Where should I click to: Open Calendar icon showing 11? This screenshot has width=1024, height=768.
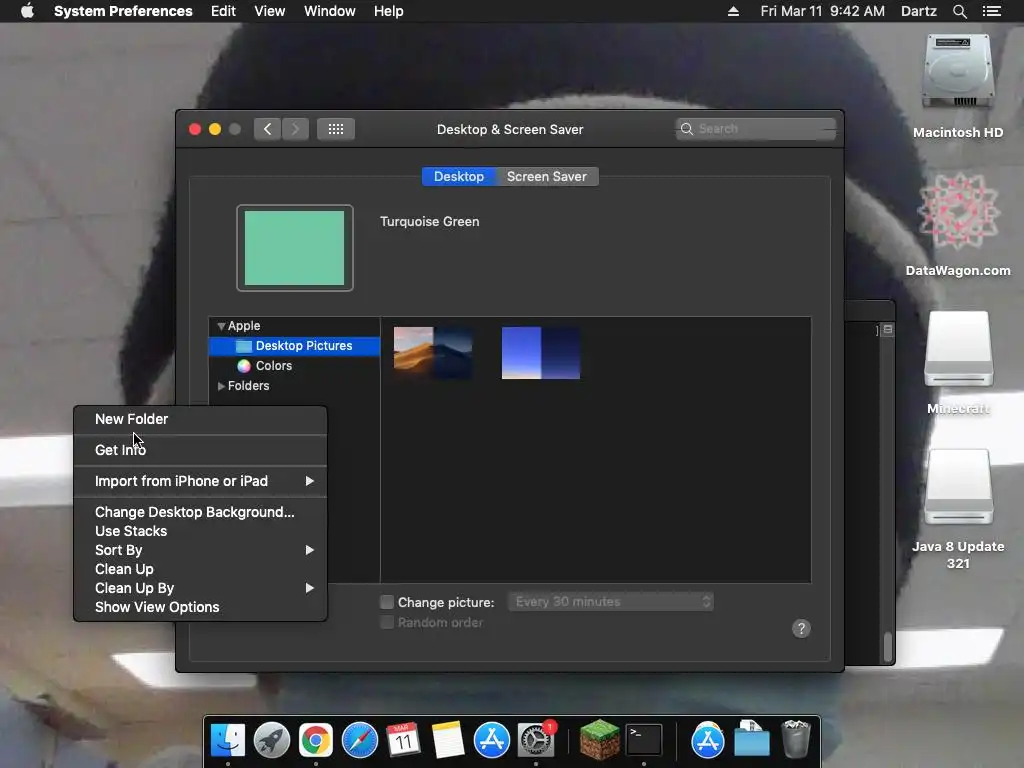click(x=403, y=741)
